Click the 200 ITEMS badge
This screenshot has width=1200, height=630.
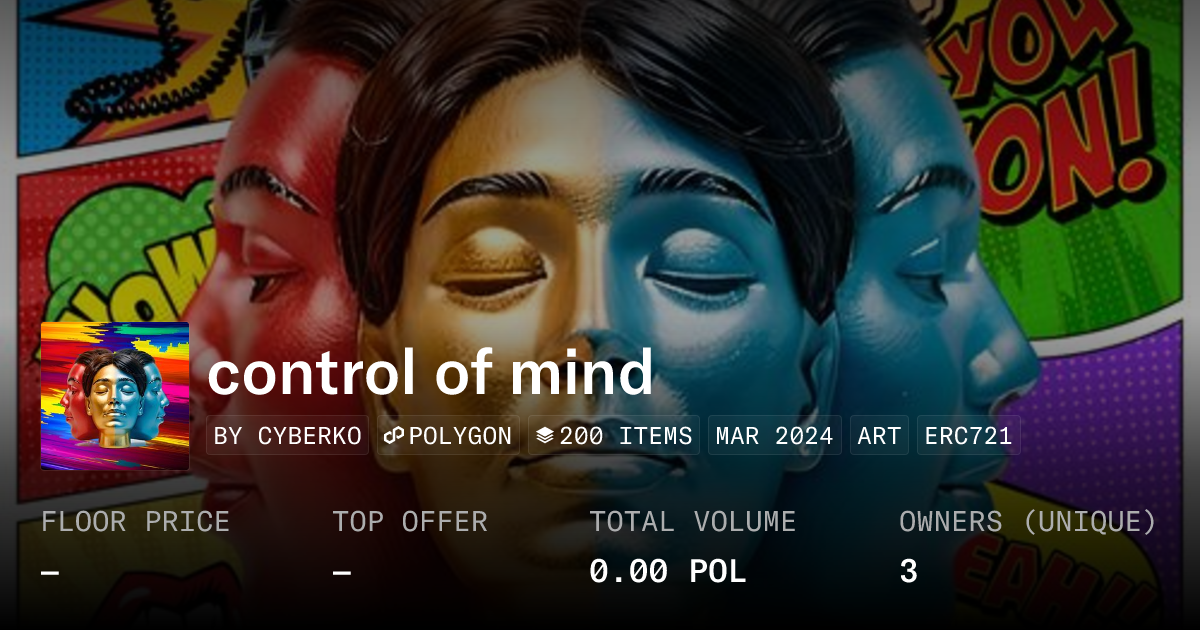[614, 436]
